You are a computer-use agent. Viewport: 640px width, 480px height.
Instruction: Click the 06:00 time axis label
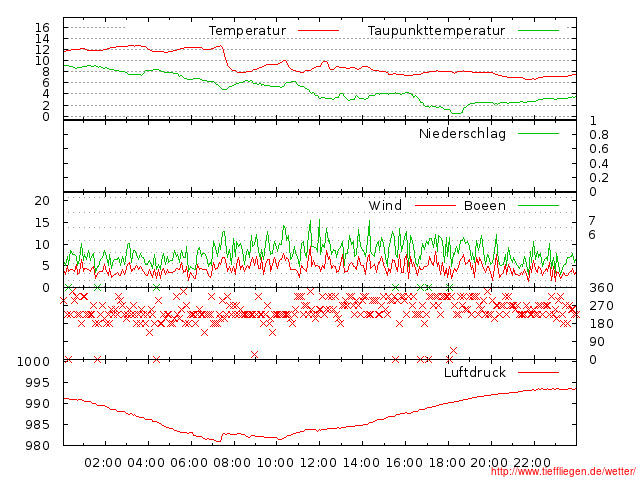tap(189, 463)
